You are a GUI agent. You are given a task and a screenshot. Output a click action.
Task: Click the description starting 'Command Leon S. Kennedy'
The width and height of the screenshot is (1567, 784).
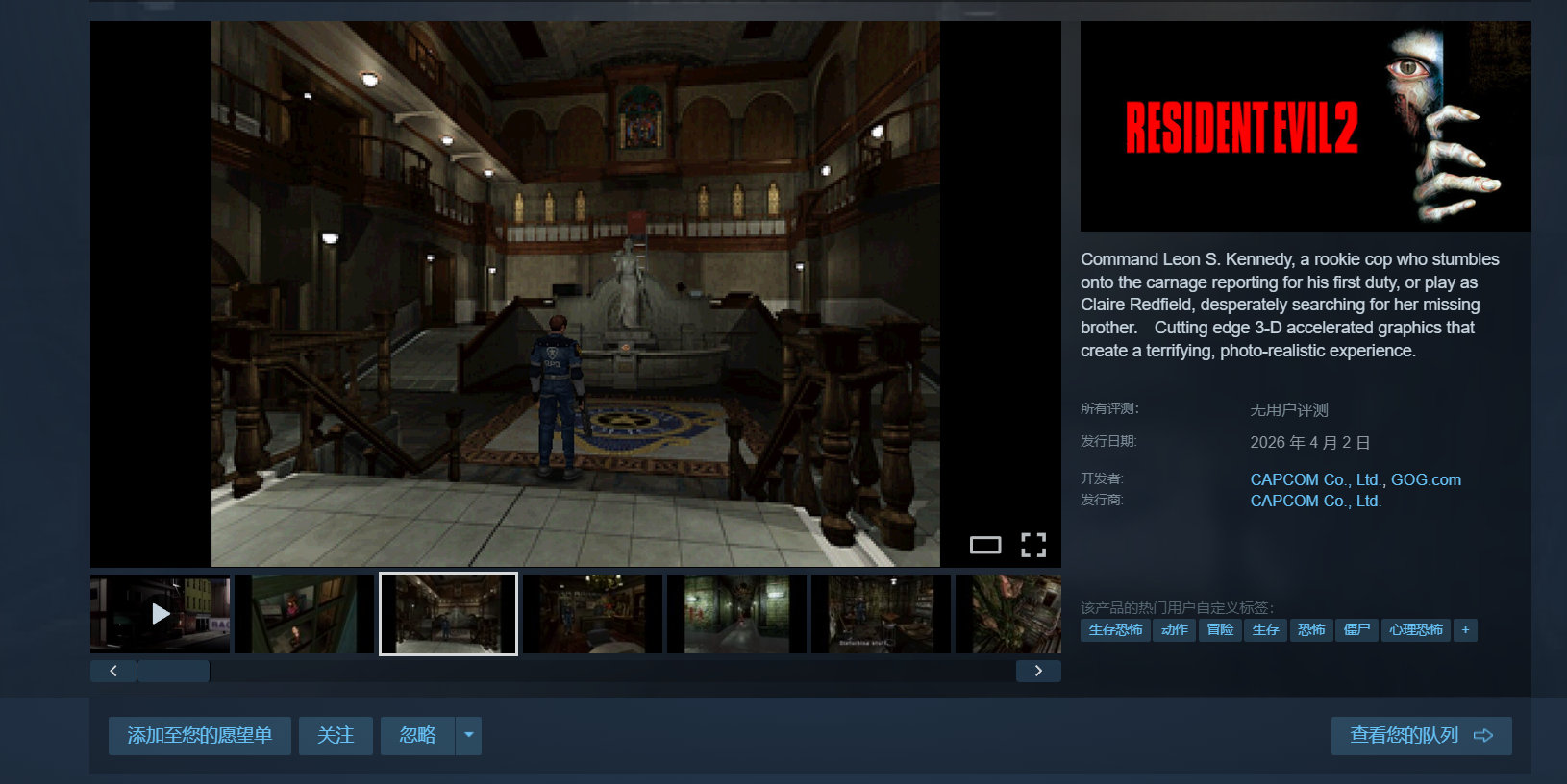(x=1290, y=305)
